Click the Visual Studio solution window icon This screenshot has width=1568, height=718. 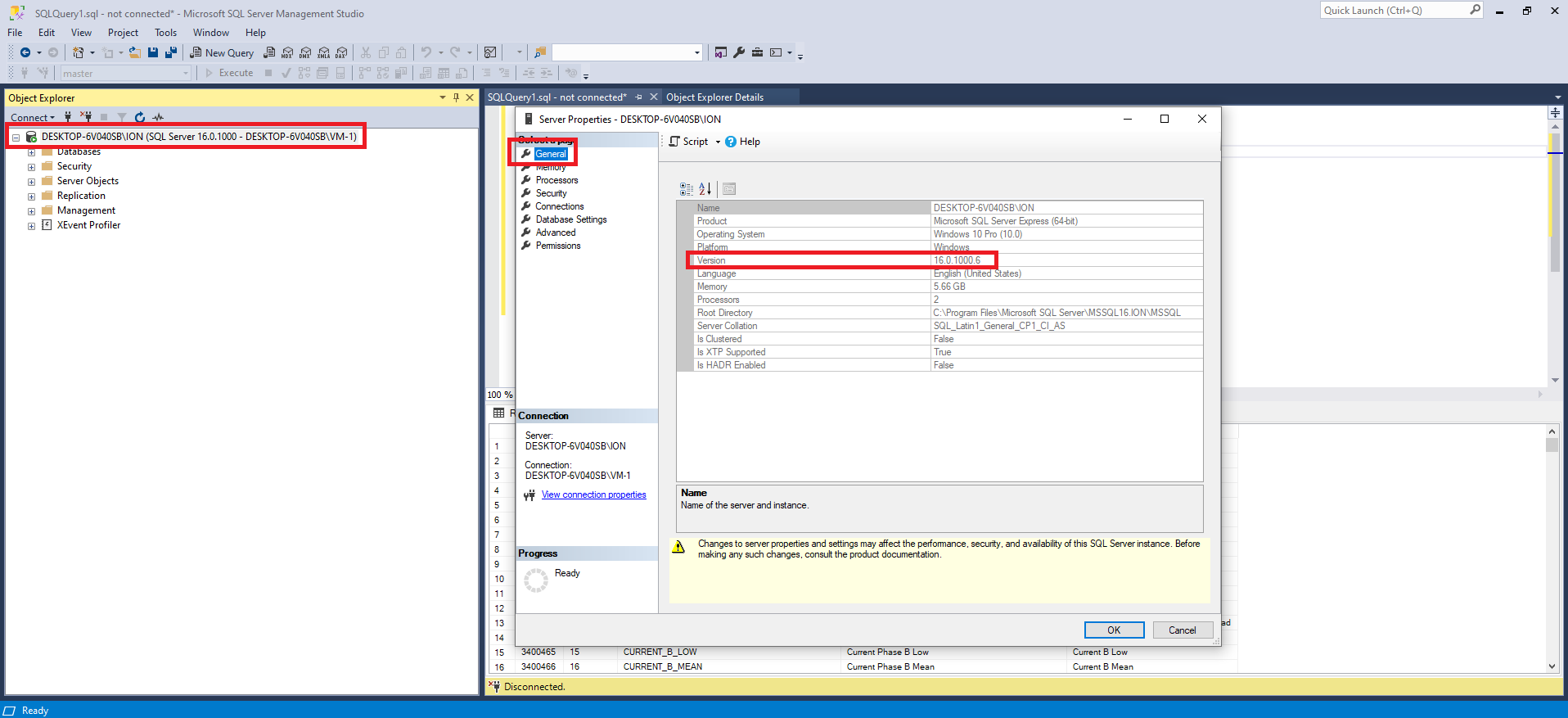click(721, 52)
